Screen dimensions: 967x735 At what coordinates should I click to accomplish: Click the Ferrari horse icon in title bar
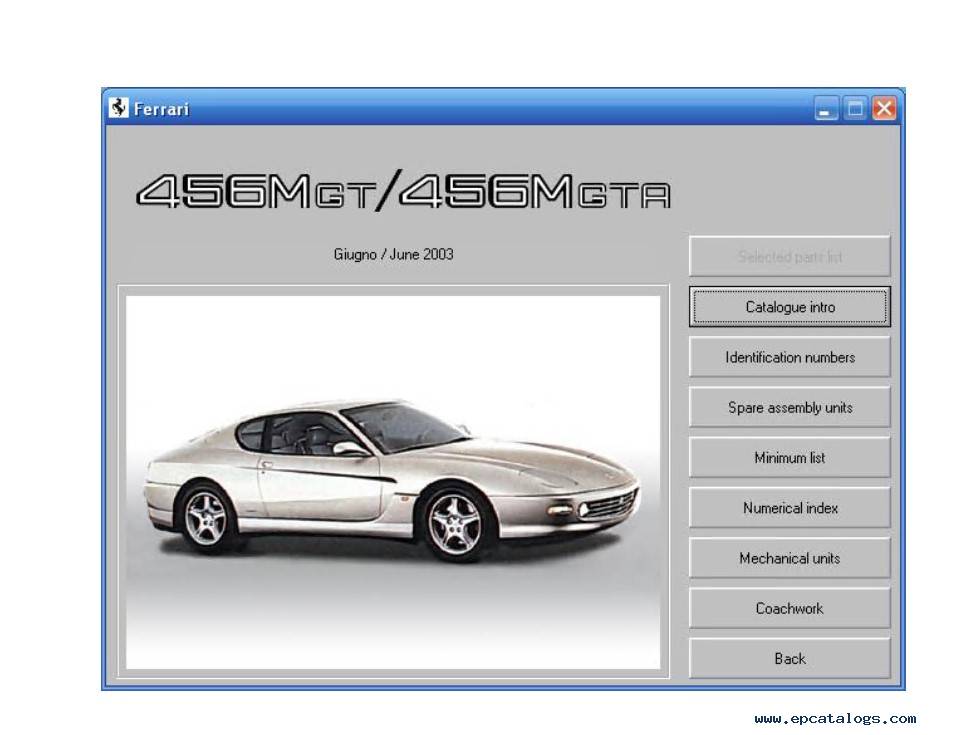(118, 108)
